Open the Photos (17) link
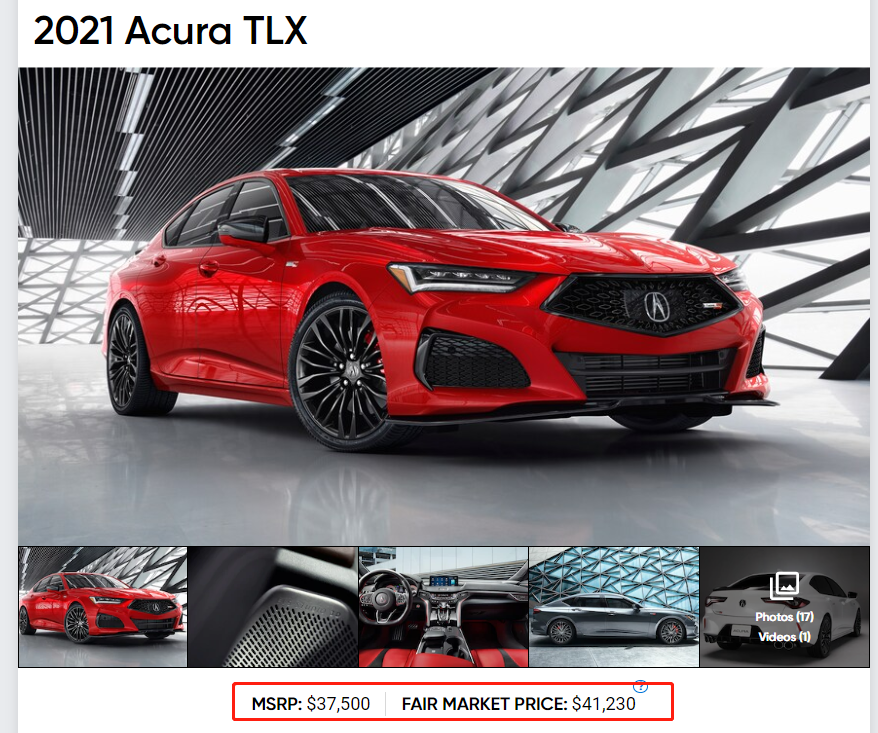Viewport: 878px width, 733px height. 784,617
